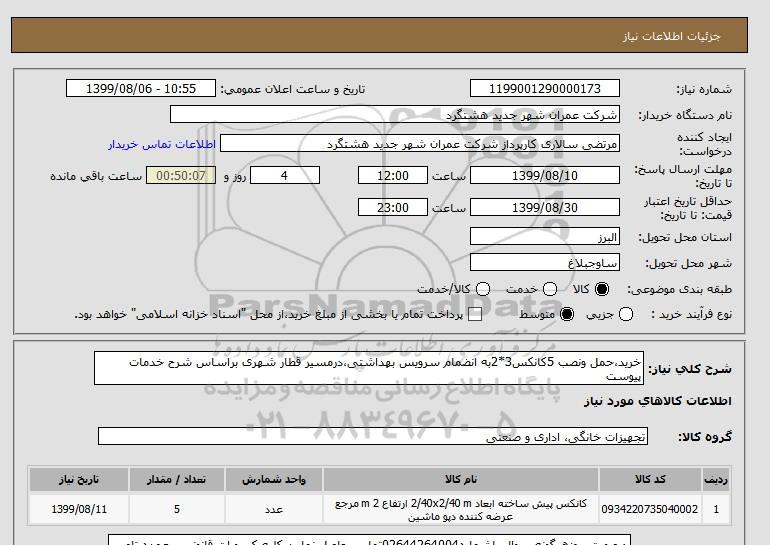Click the public announcement date field
Viewport: 770px width, 545px height.
(x=141, y=88)
